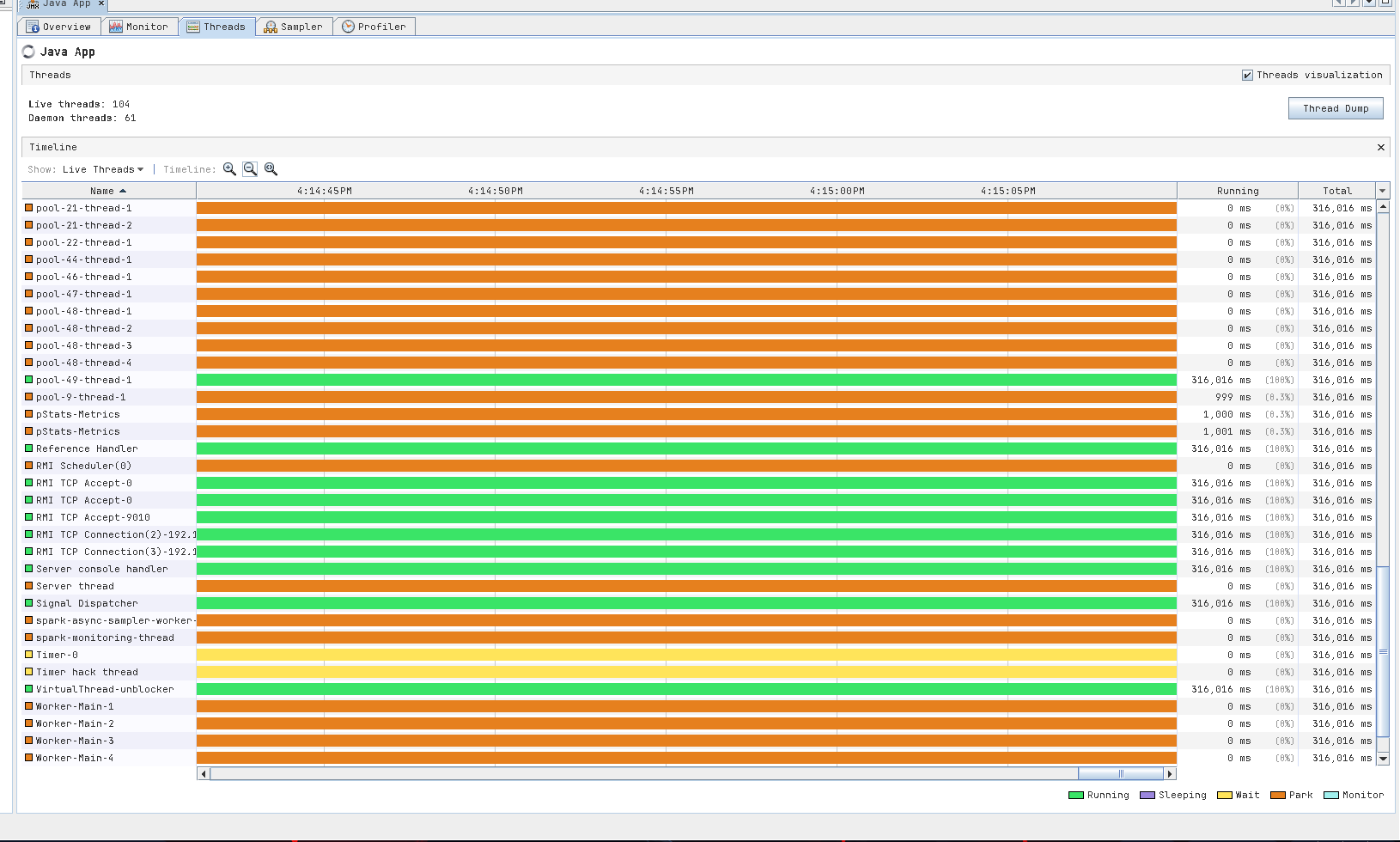
Task: Sort by the Running column header
Action: point(1237,191)
